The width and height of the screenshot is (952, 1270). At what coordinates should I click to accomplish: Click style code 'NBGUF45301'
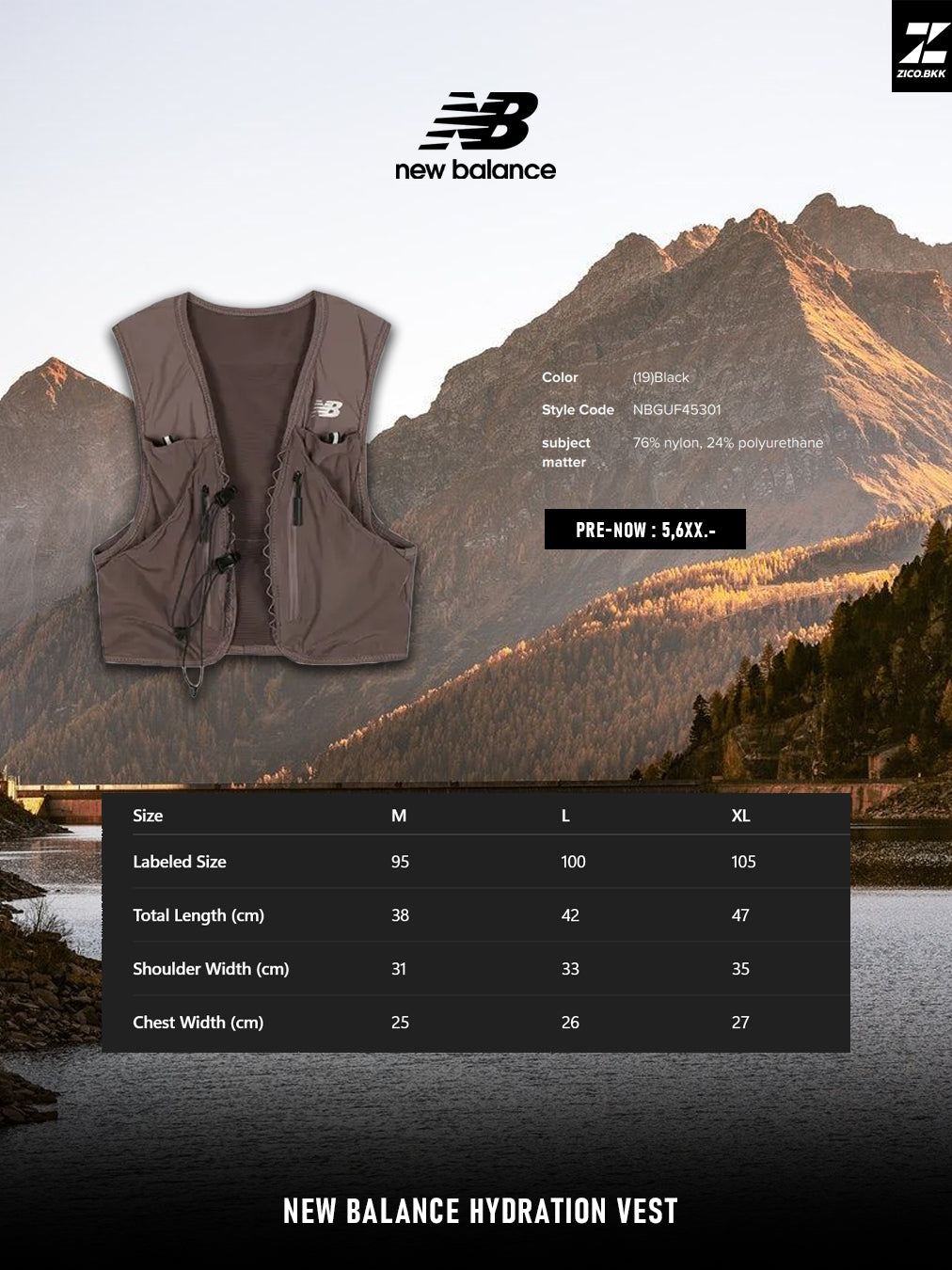point(677,410)
